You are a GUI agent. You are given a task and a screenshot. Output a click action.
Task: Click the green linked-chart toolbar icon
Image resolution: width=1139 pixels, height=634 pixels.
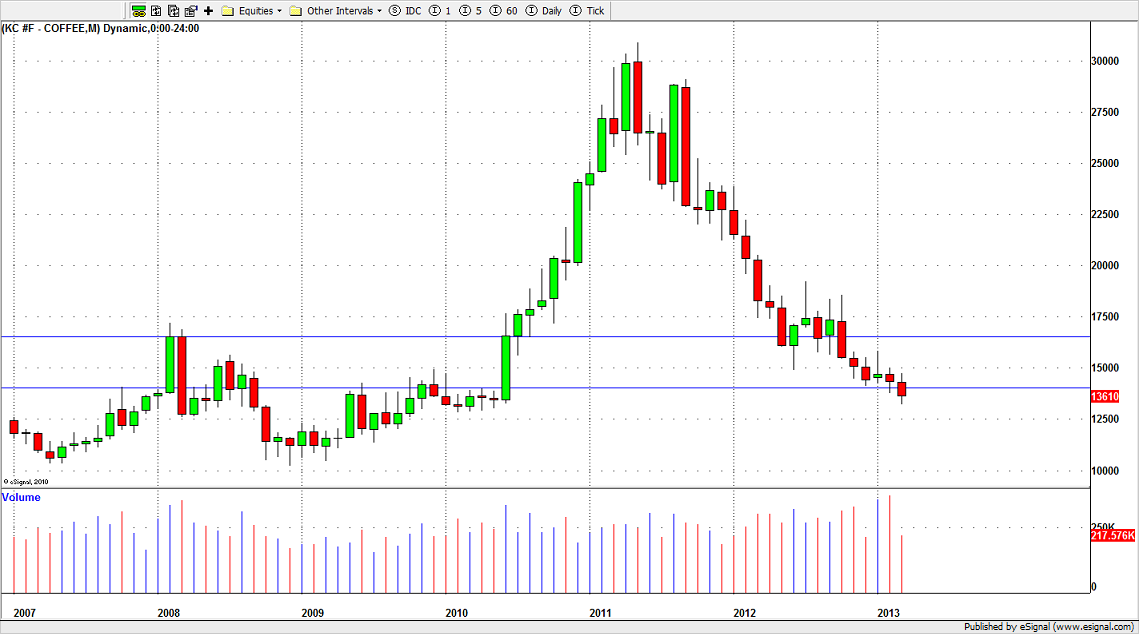click(x=139, y=11)
